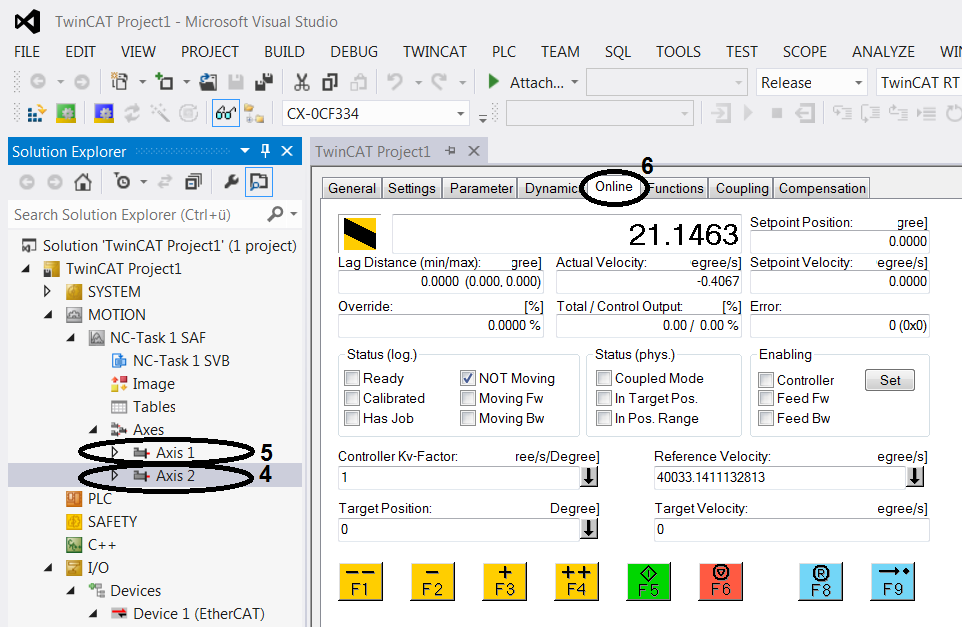Viewport: 962px width, 627px height.
Task: Click the Save All toolbar icon
Action: [264, 82]
